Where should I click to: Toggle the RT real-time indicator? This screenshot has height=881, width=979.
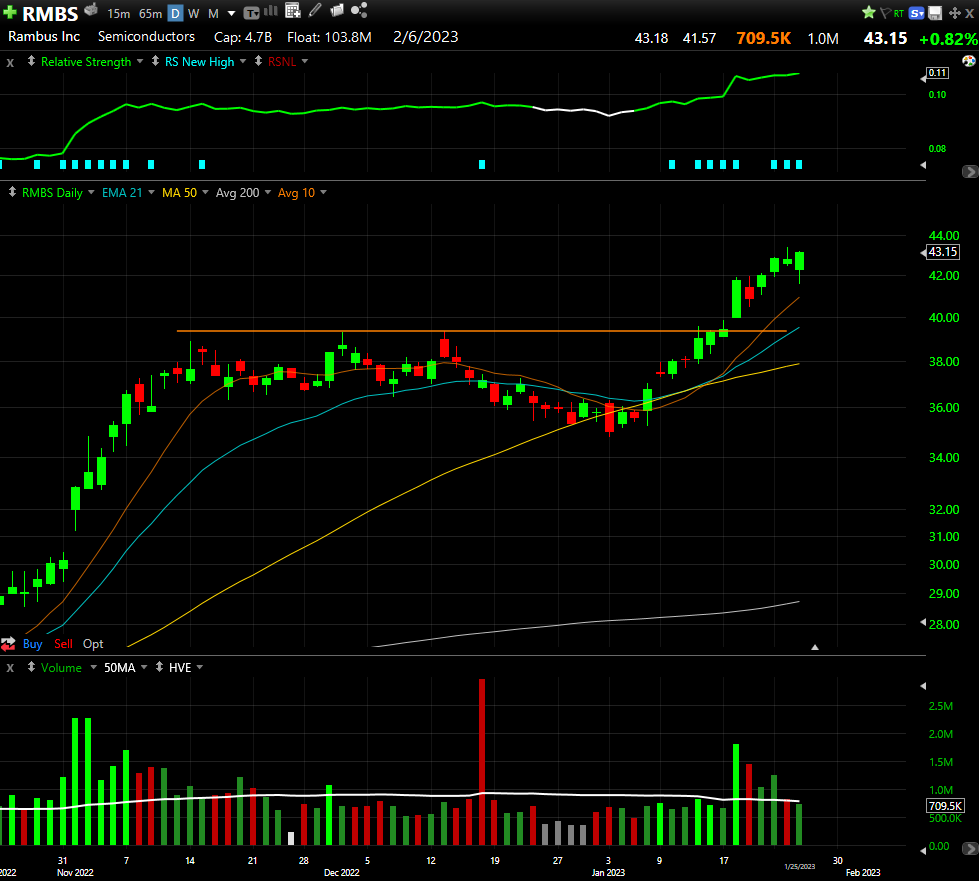898,13
